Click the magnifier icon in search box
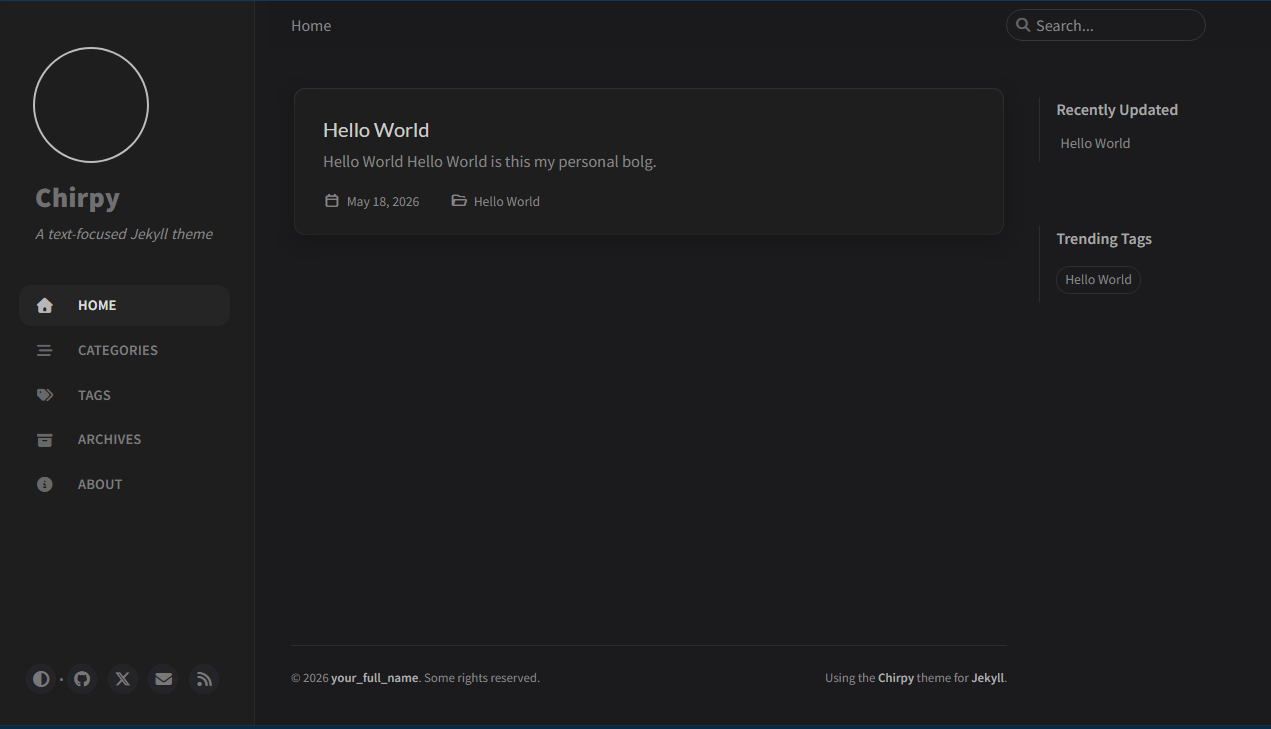The height and width of the screenshot is (729, 1271). [x=1023, y=25]
